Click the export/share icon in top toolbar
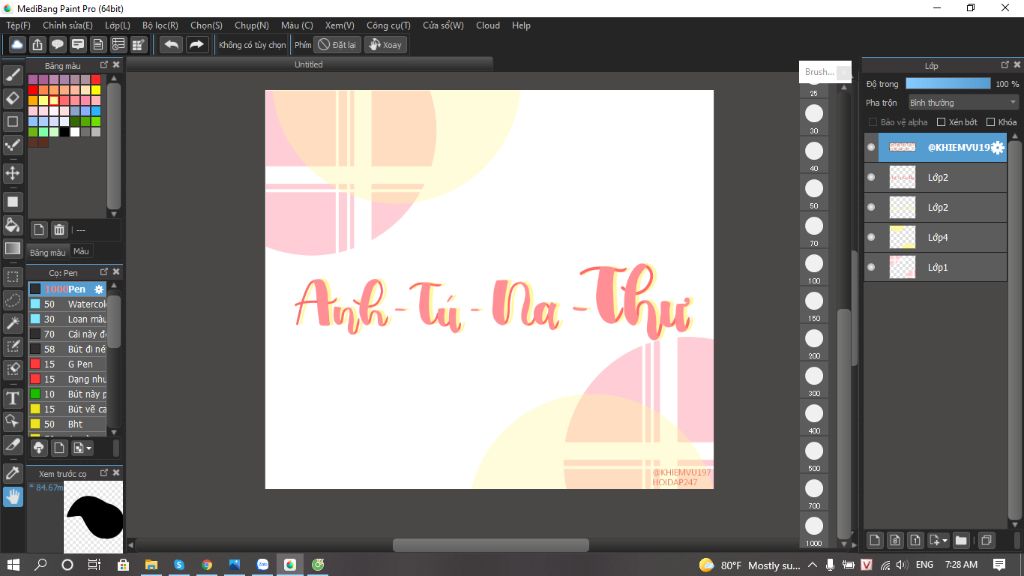Screen dimensions: 1024x576 tap(37, 44)
